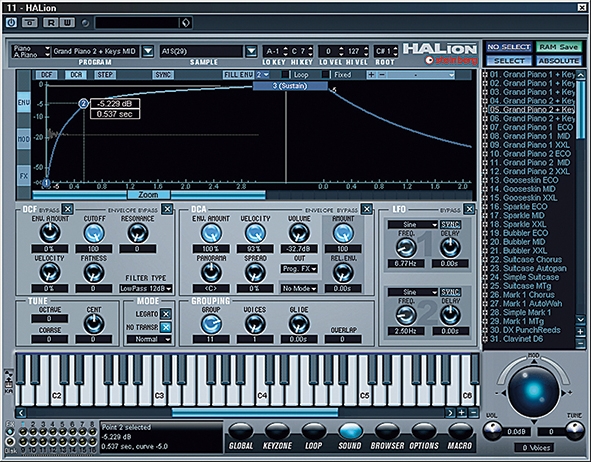Screen dimensions: 591x462
Task: Click the PANORAMA knob
Action: (x=211, y=273)
